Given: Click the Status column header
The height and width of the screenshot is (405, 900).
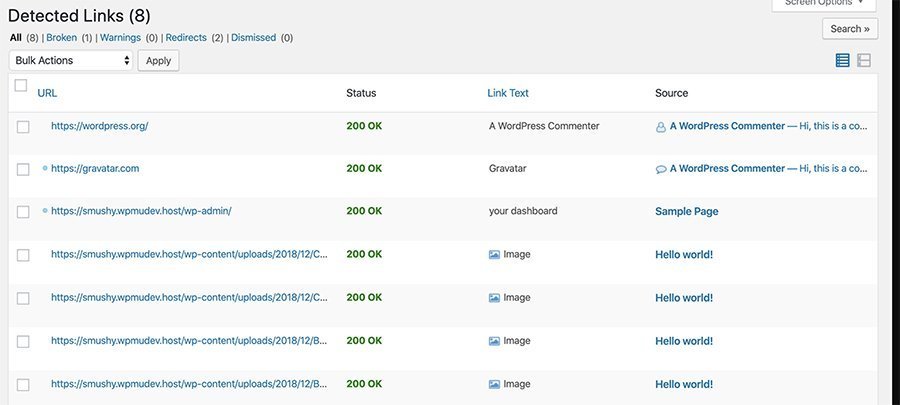Looking at the screenshot, I should (x=361, y=93).
